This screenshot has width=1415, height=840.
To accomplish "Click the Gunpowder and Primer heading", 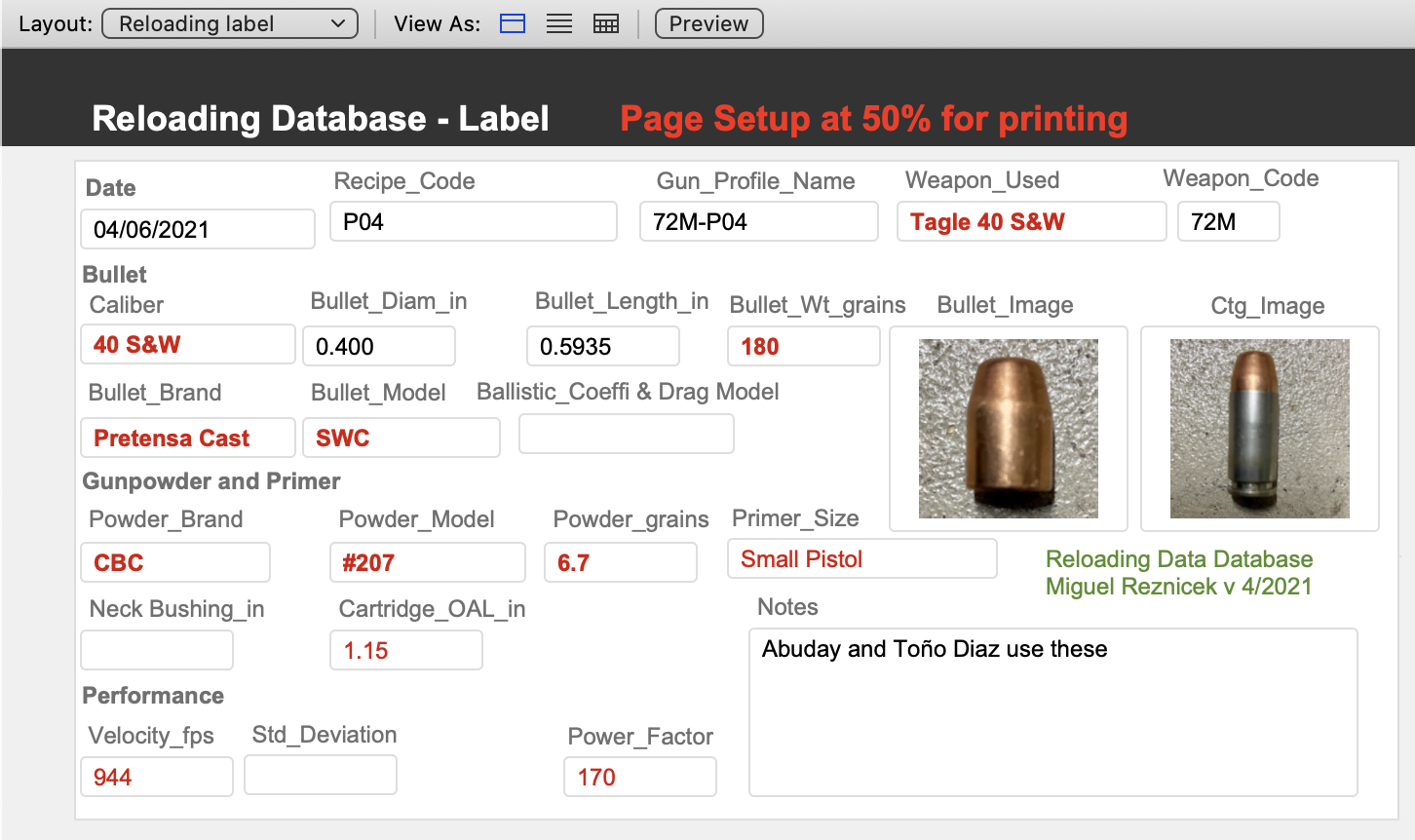I will tap(211, 481).
